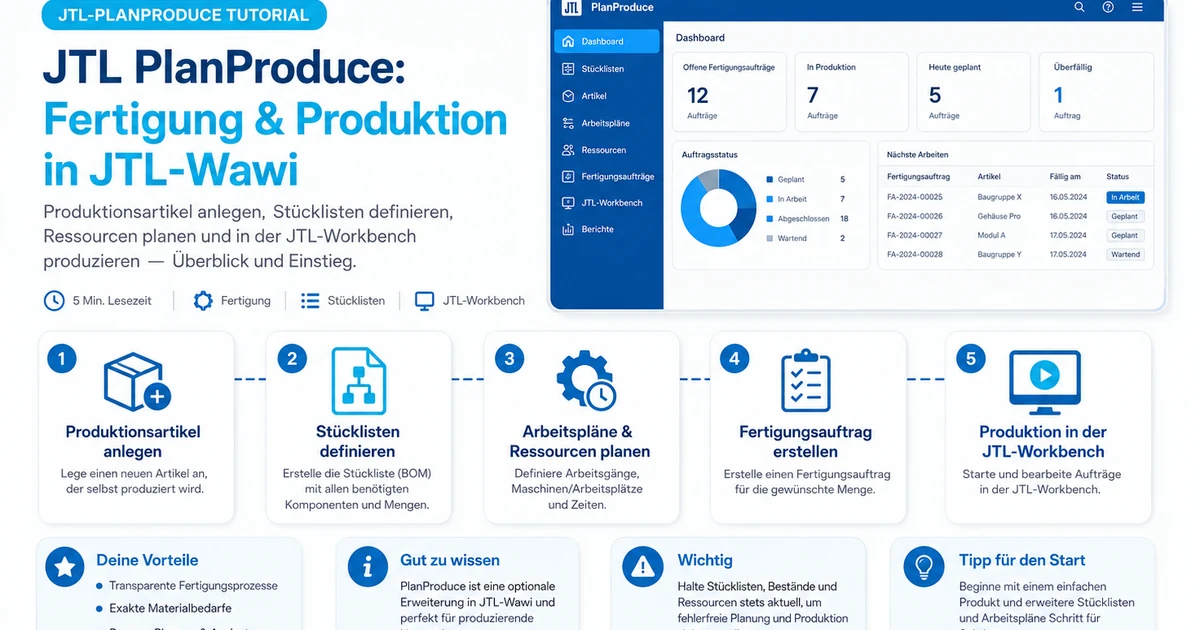Open search via the magnifier icon

(1079, 7)
